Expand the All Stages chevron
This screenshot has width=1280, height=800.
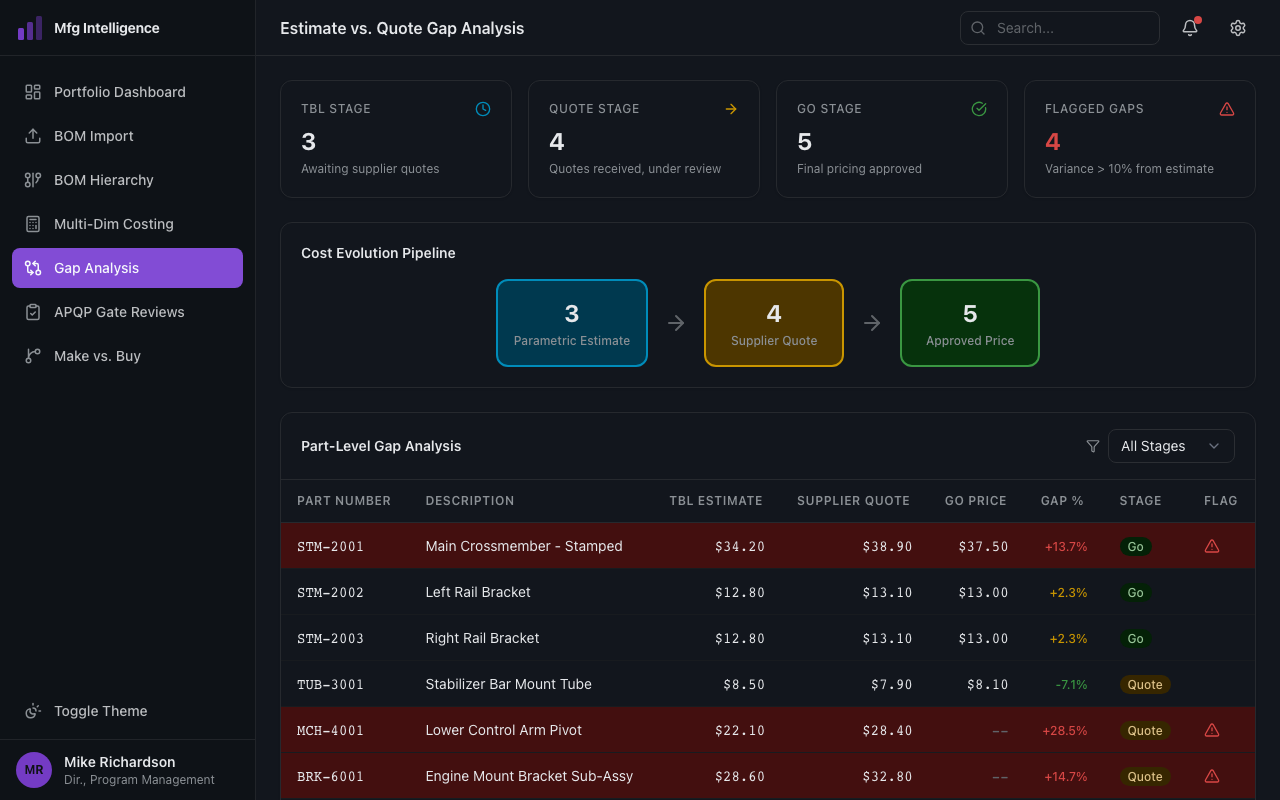[x=1214, y=446]
